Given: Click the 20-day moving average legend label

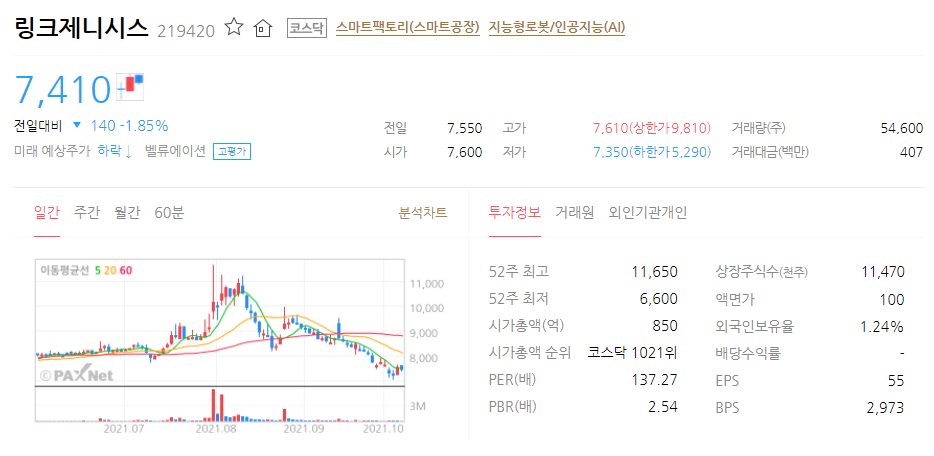Looking at the screenshot, I should (110, 271).
